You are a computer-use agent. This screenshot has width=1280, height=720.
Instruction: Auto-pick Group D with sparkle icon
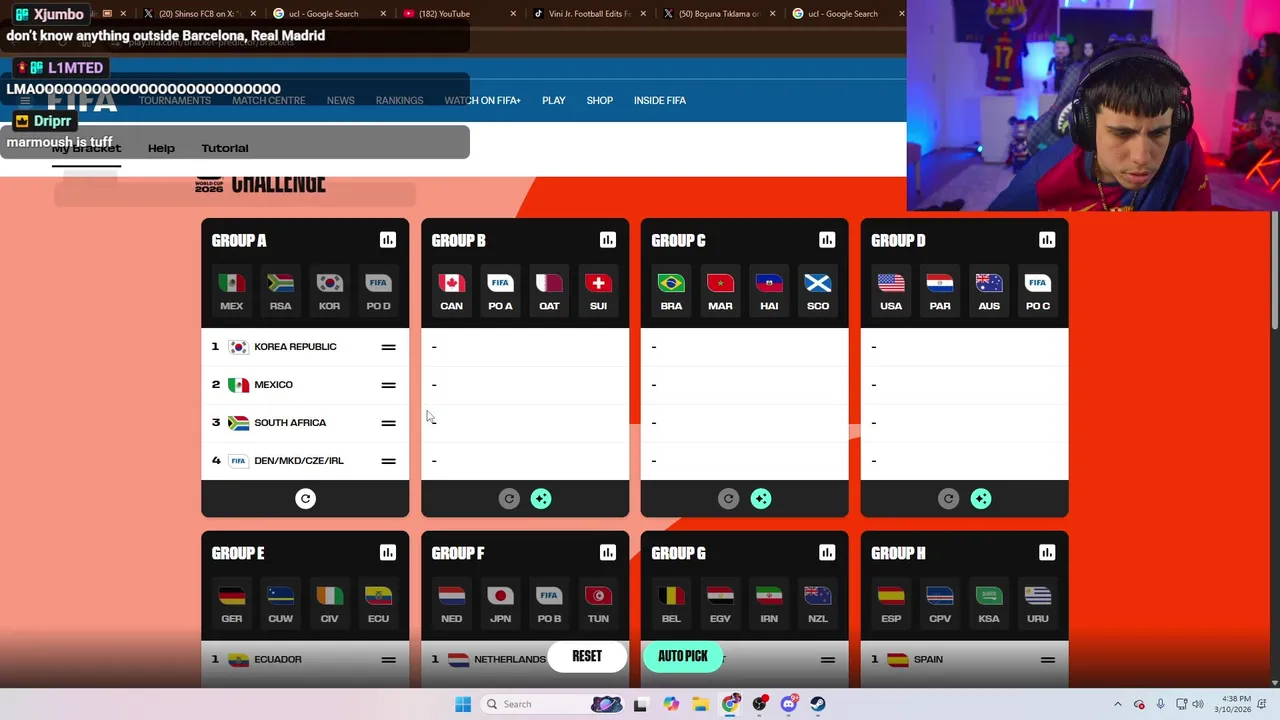click(981, 498)
